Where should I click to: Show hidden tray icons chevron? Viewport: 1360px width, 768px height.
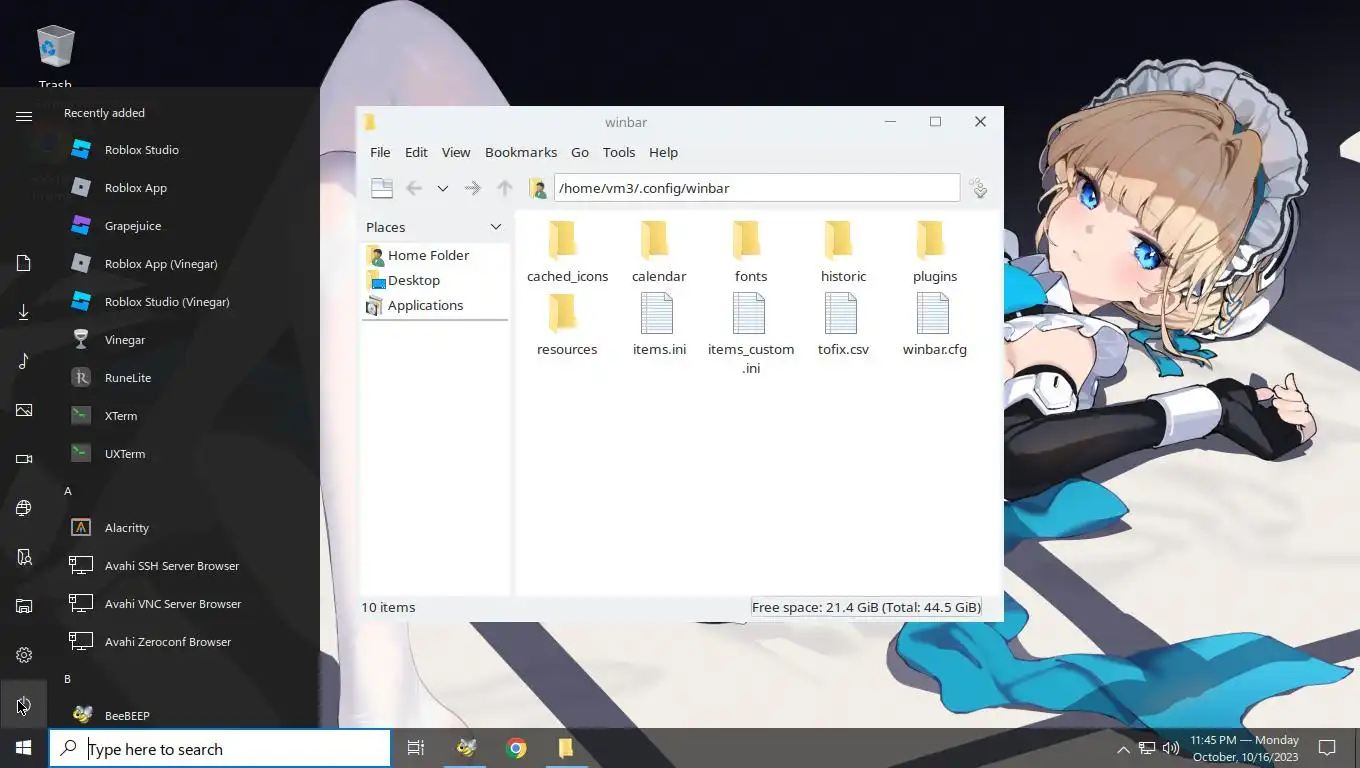1123,748
